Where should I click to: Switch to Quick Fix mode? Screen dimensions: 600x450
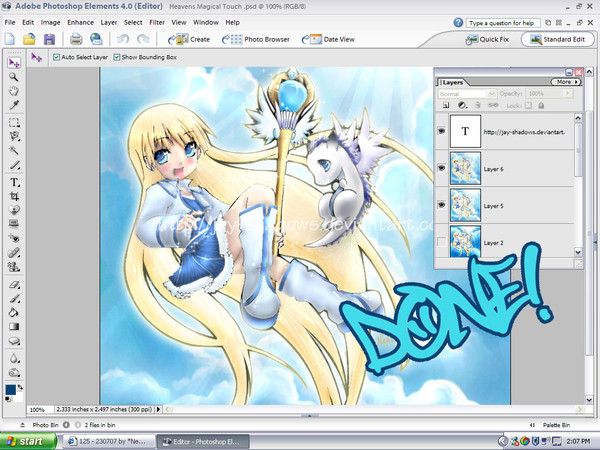click(x=487, y=39)
